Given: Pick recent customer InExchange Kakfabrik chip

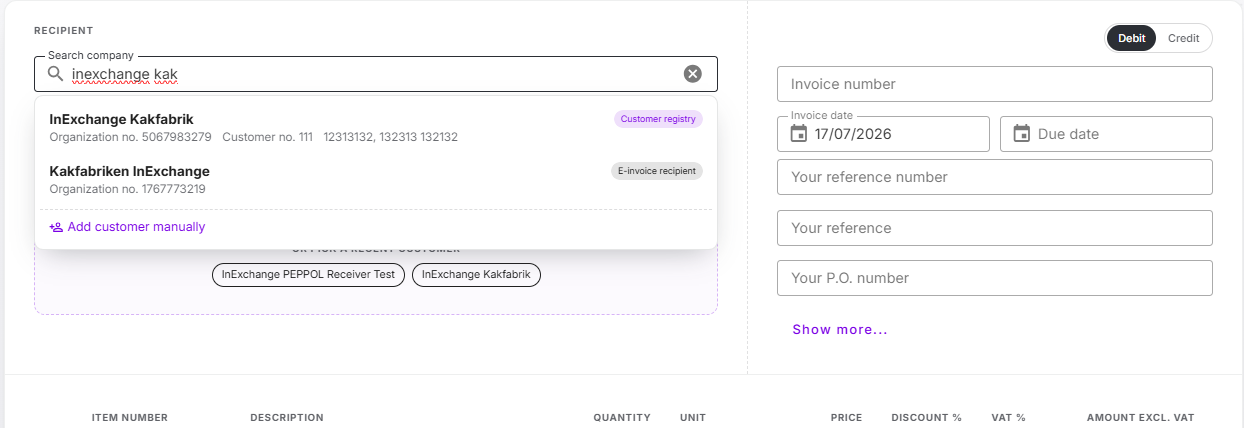Looking at the screenshot, I should (x=476, y=275).
